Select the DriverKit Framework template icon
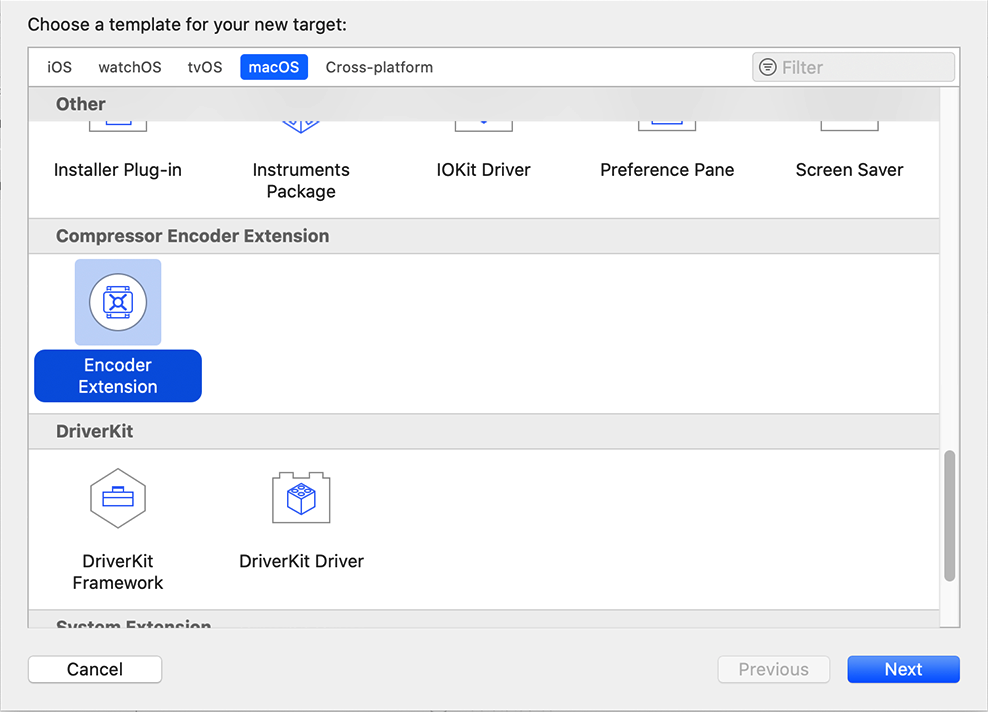Image resolution: width=988 pixels, height=712 pixels. pos(117,498)
